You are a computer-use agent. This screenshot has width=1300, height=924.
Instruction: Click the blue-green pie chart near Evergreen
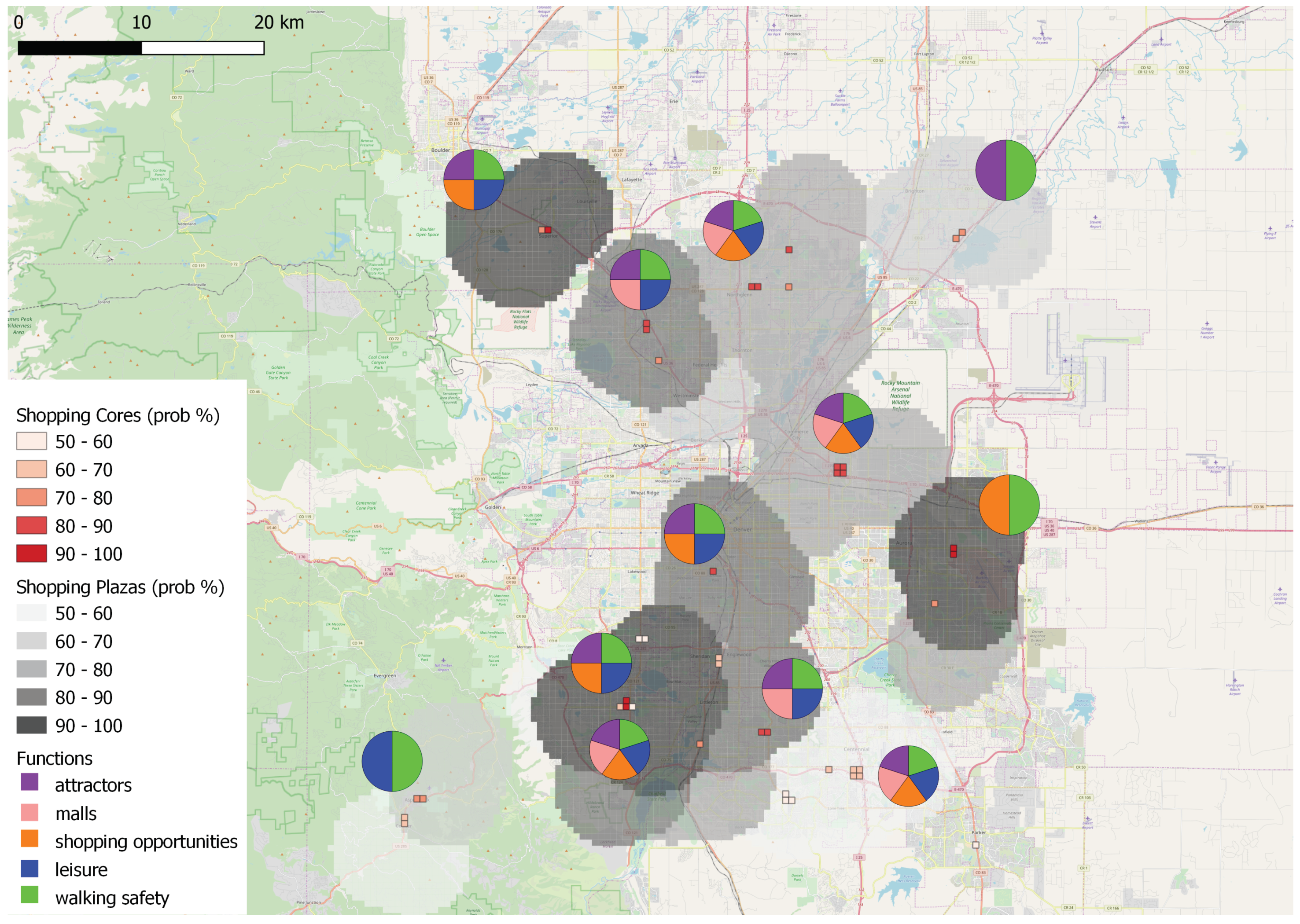coord(392,761)
